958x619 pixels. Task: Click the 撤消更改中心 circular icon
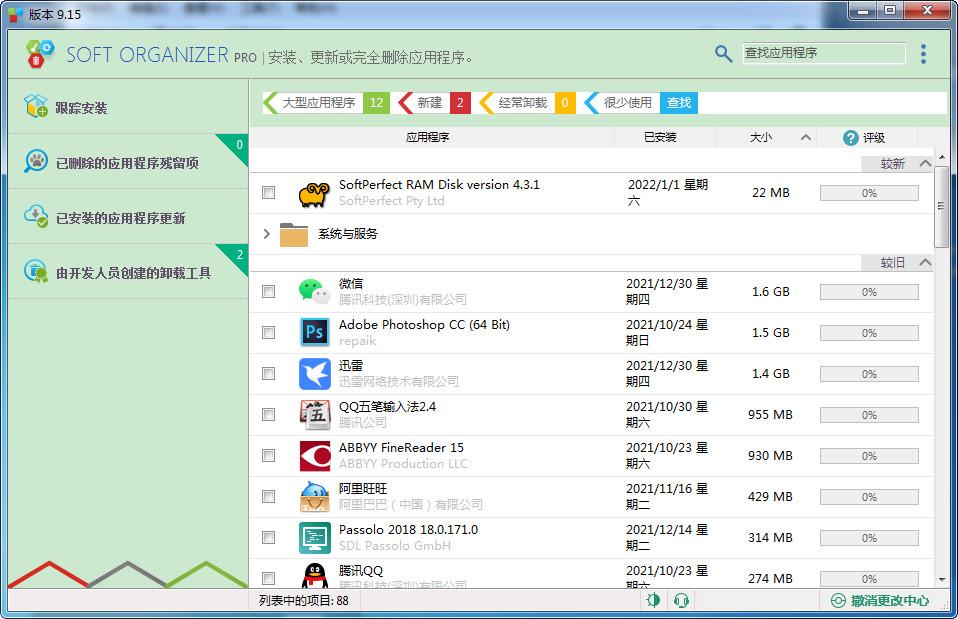coord(838,601)
